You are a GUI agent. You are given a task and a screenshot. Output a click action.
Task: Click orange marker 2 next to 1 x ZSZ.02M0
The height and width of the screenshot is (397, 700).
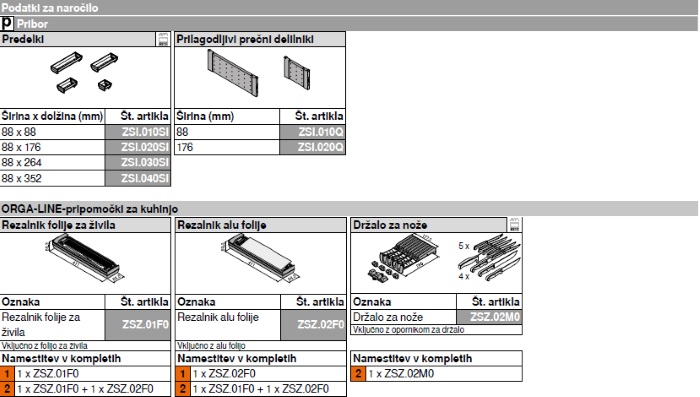click(x=358, y=373)
